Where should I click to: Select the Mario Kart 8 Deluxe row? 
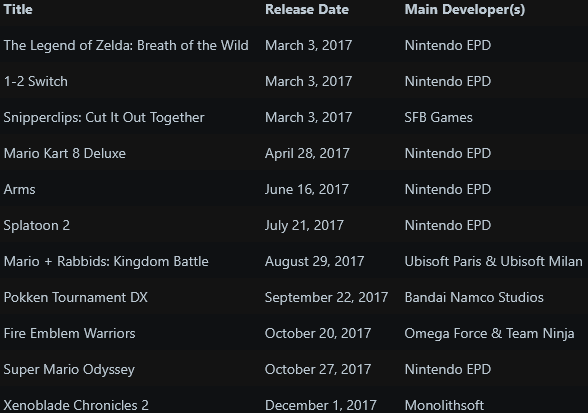coord(294,153)
